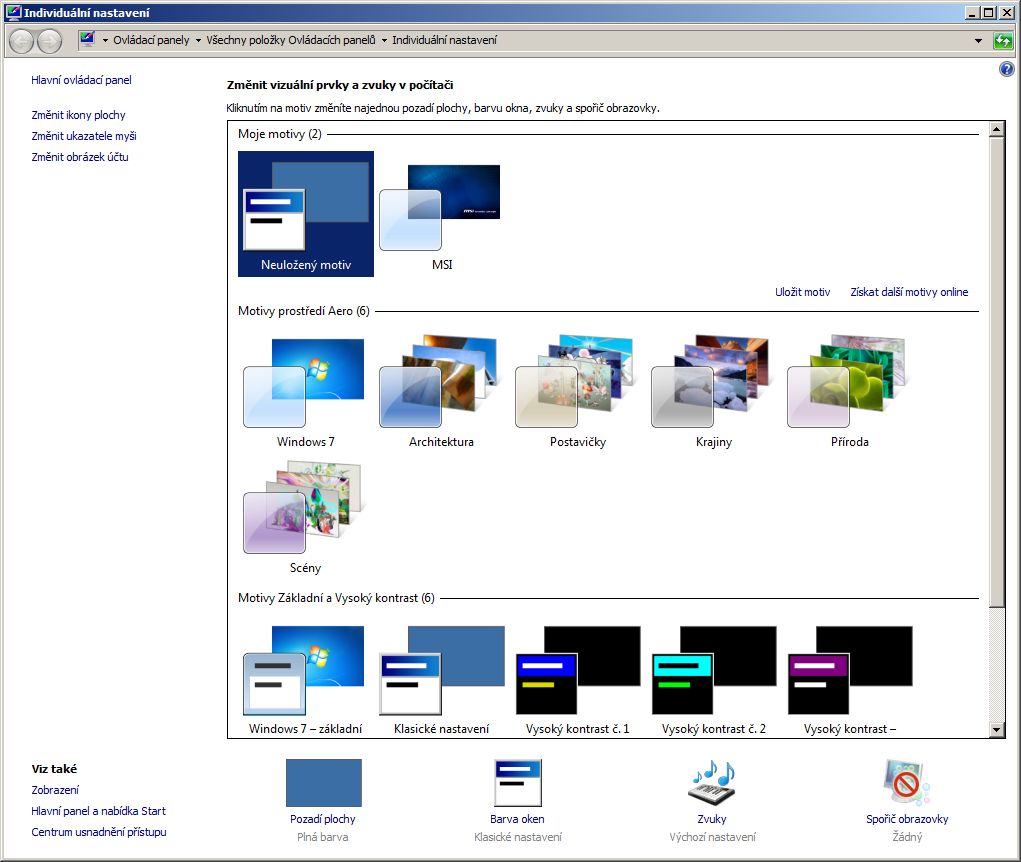
Task: Apply the Postavičky theme
Action: click(x=578, y=391)
